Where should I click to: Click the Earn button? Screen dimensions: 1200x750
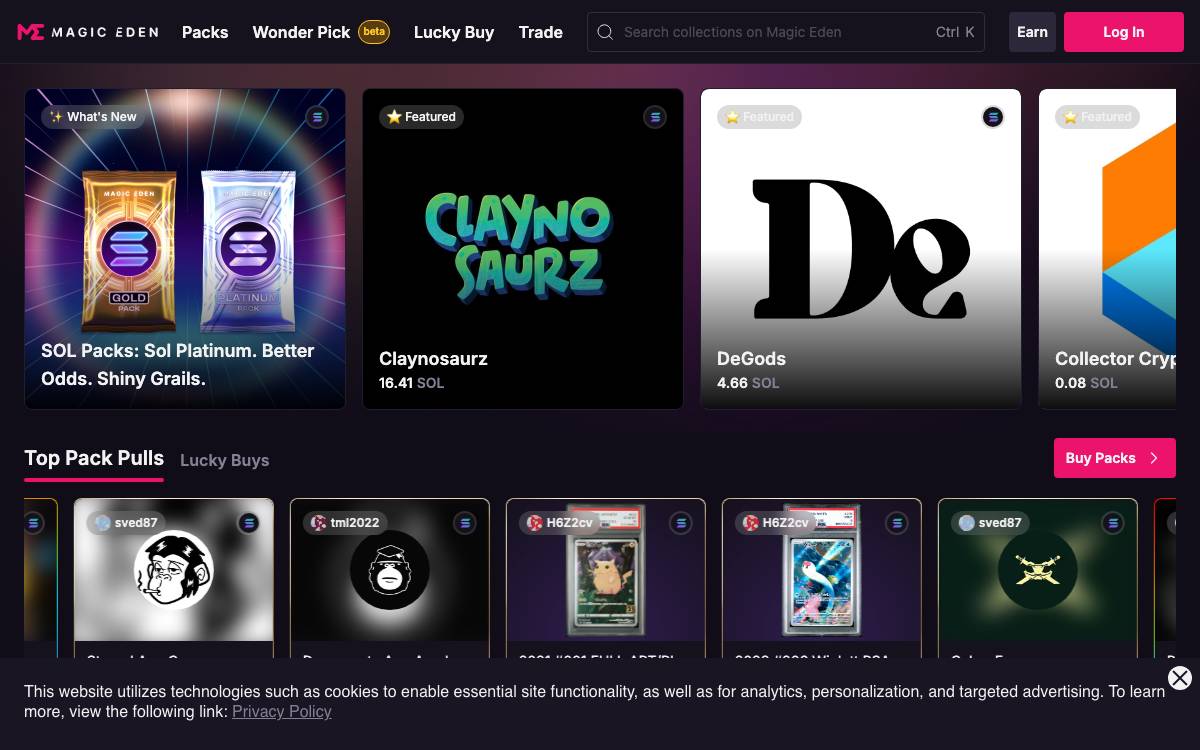tap(1032, 32)
